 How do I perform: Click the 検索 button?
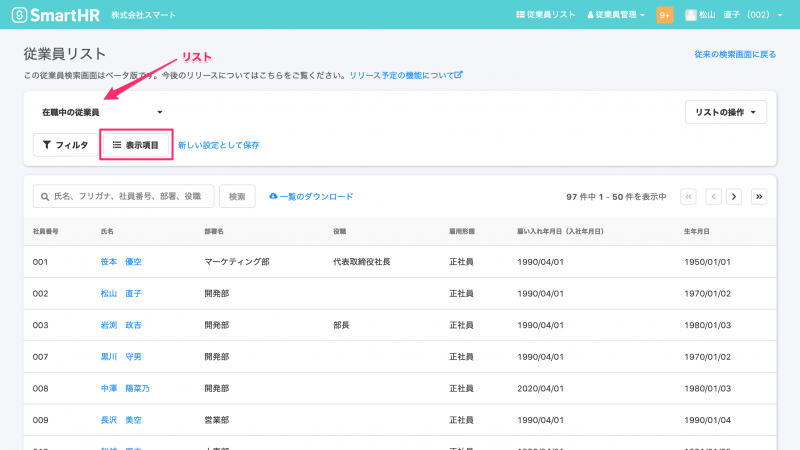pyautogui.click(x=237, y=196)
